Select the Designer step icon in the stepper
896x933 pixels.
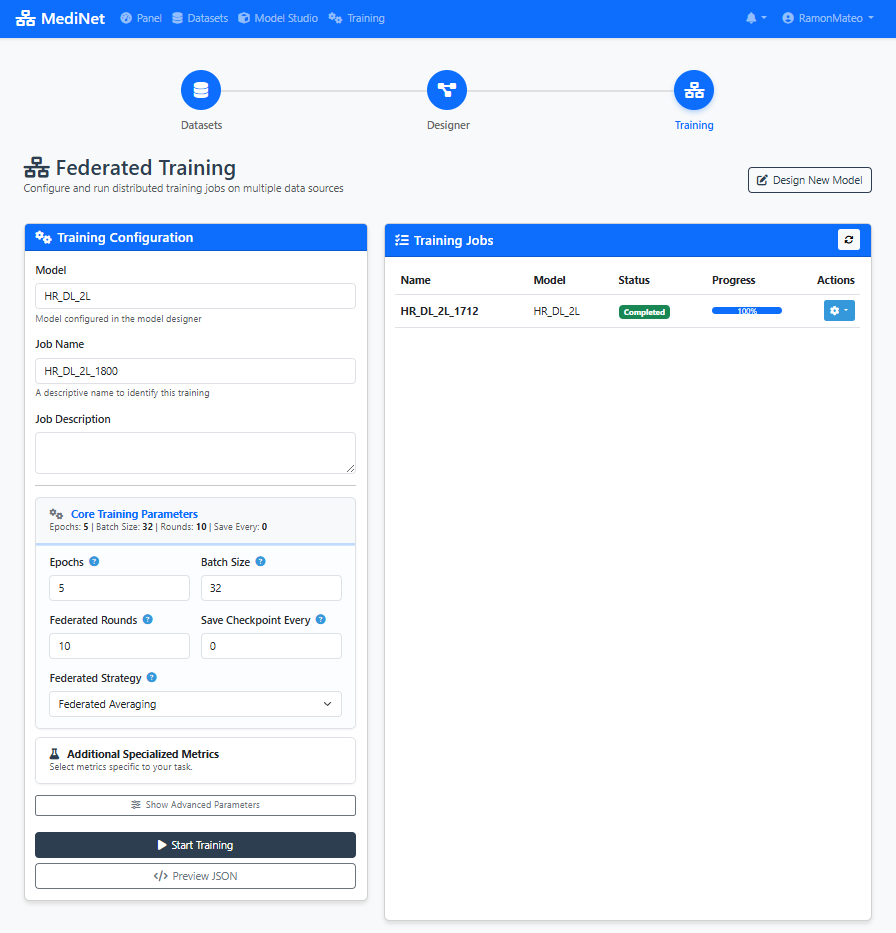447,89
